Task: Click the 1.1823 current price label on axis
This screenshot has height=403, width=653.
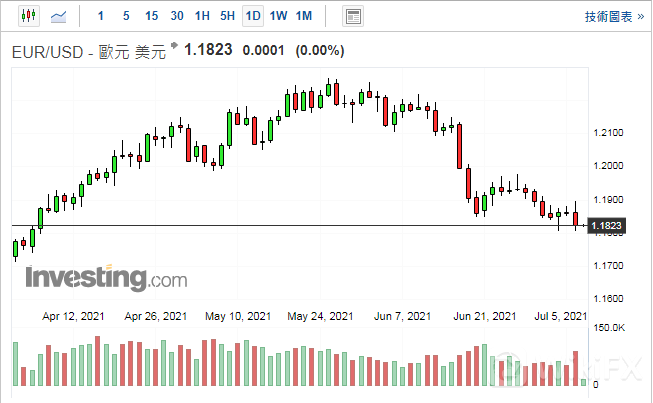Action: pyautogui.click(x=607, y=227)
